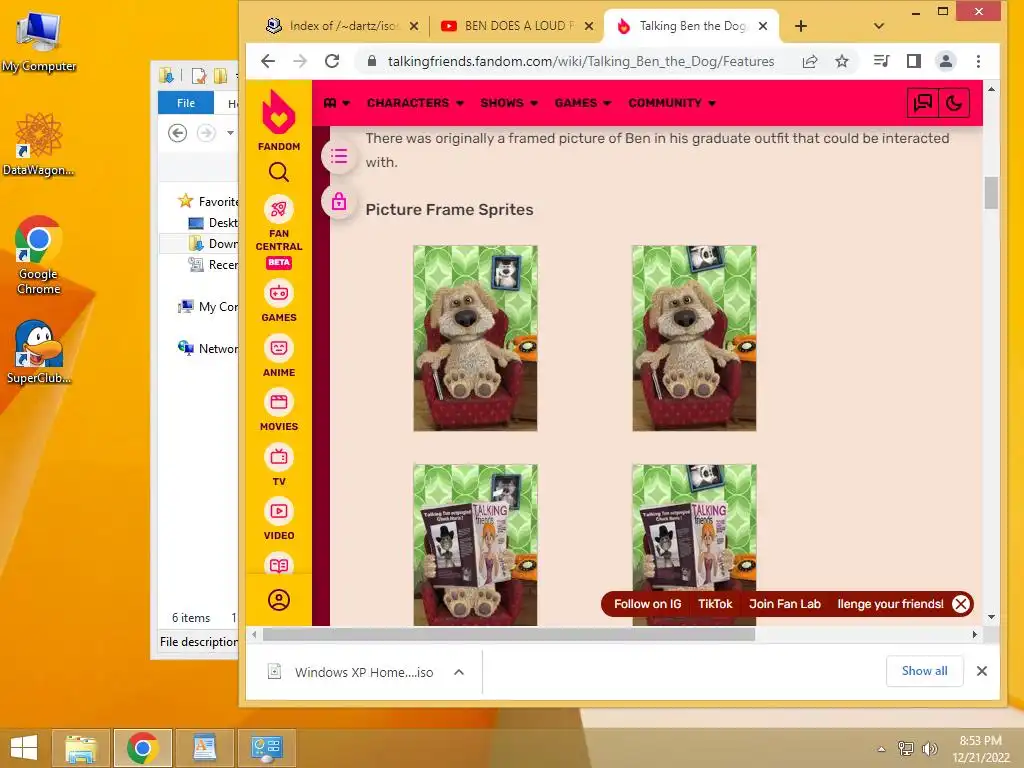Select My Computer in Explorer tree
This screenshot has height=768, width=1024.
click(x=209, y=306)
